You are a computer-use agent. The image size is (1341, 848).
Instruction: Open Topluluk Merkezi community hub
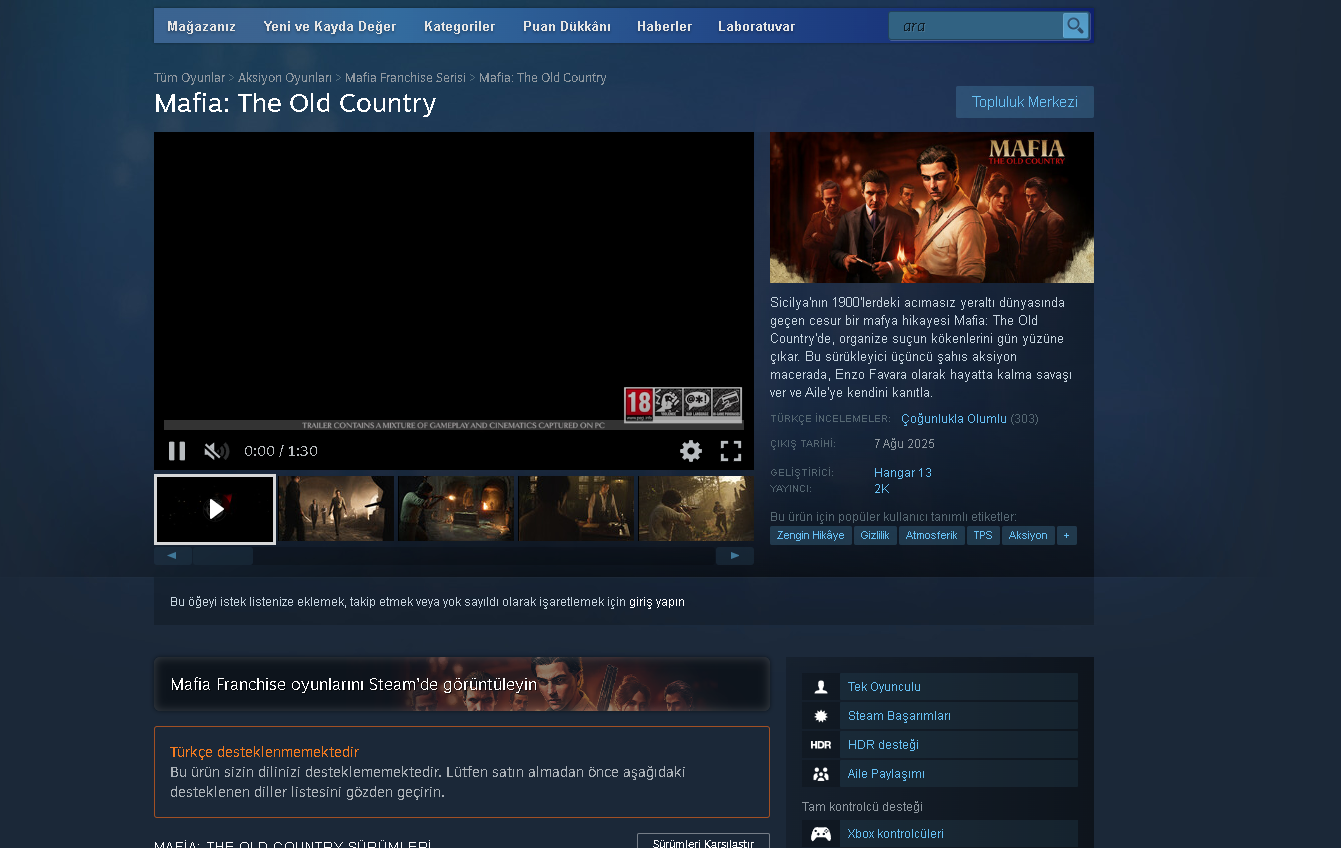(1025, 102)
